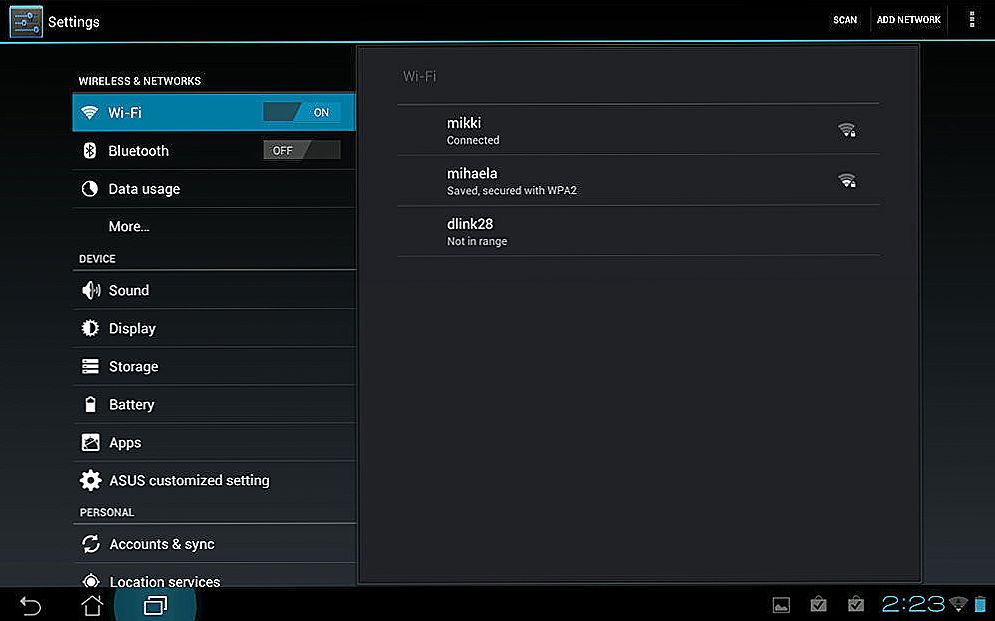Screen dimensions: 995x621
Task: Click mihaela network secured signal icon
Action: [847, 181]
